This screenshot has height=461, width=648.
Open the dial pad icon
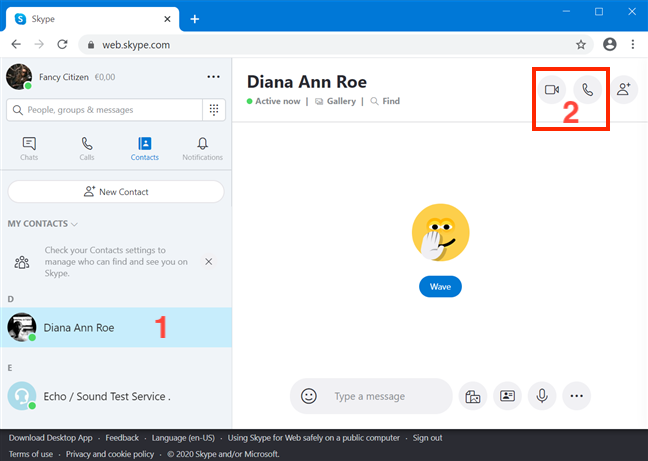pyautogui.click(x=214, y=110)
